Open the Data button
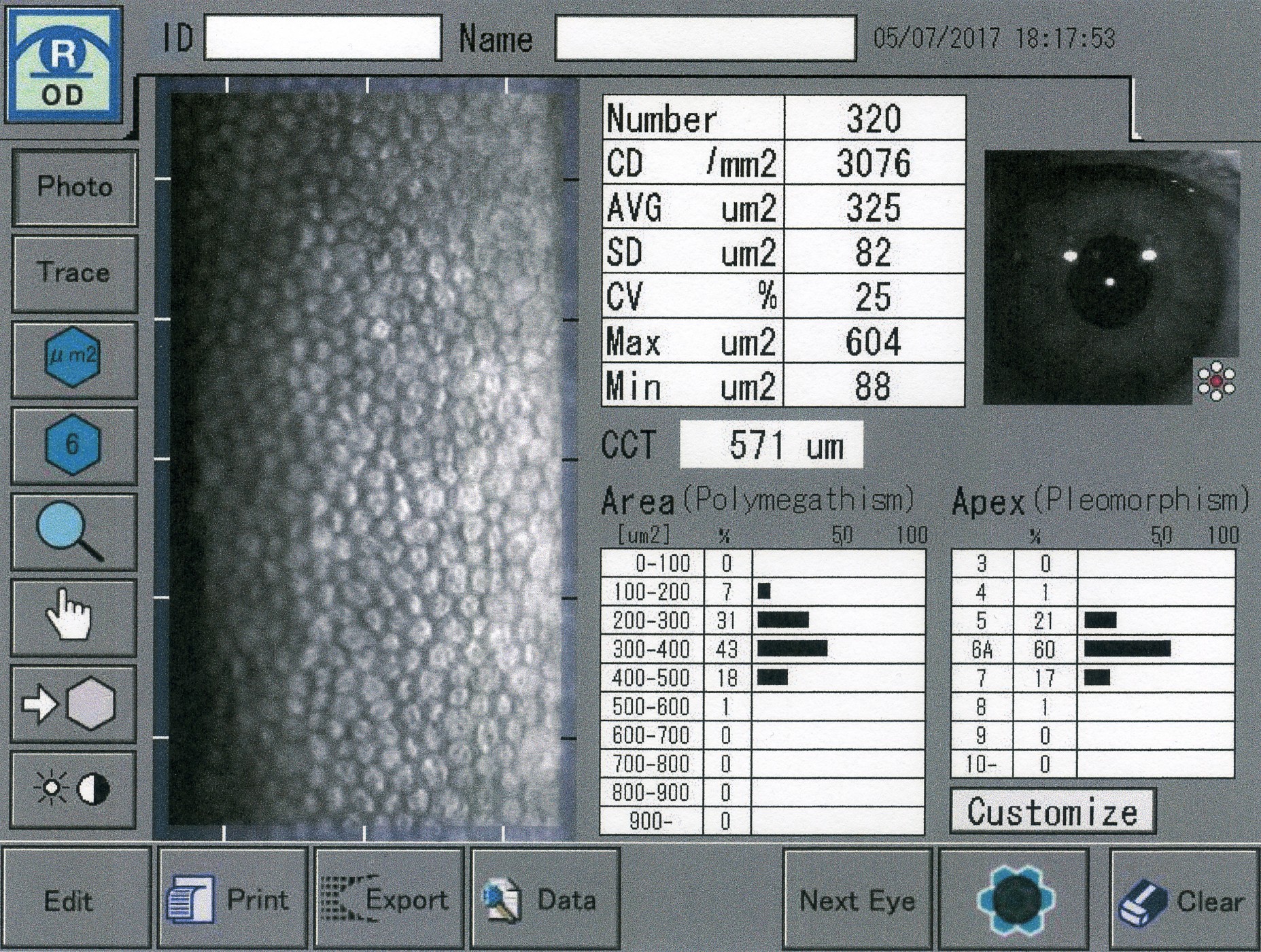The width and height of the screenshot is (1261, 952). click(545, 899)
